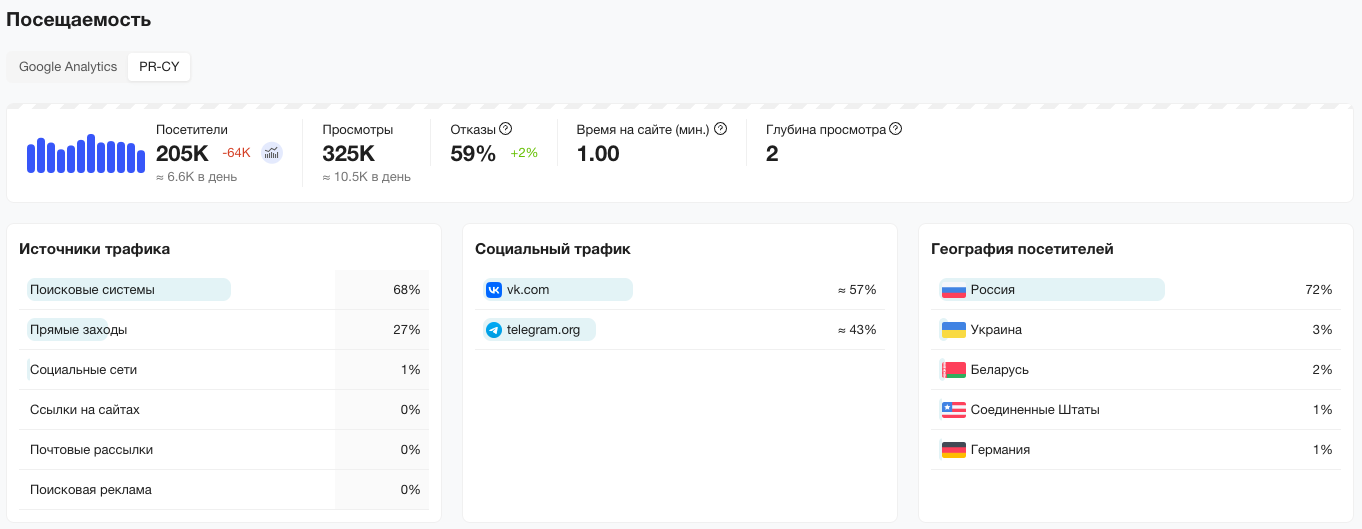Viewport: 1362px width, 529px height.
Task: Click the Russia flag icon
Action: click(x=954, y=290)
